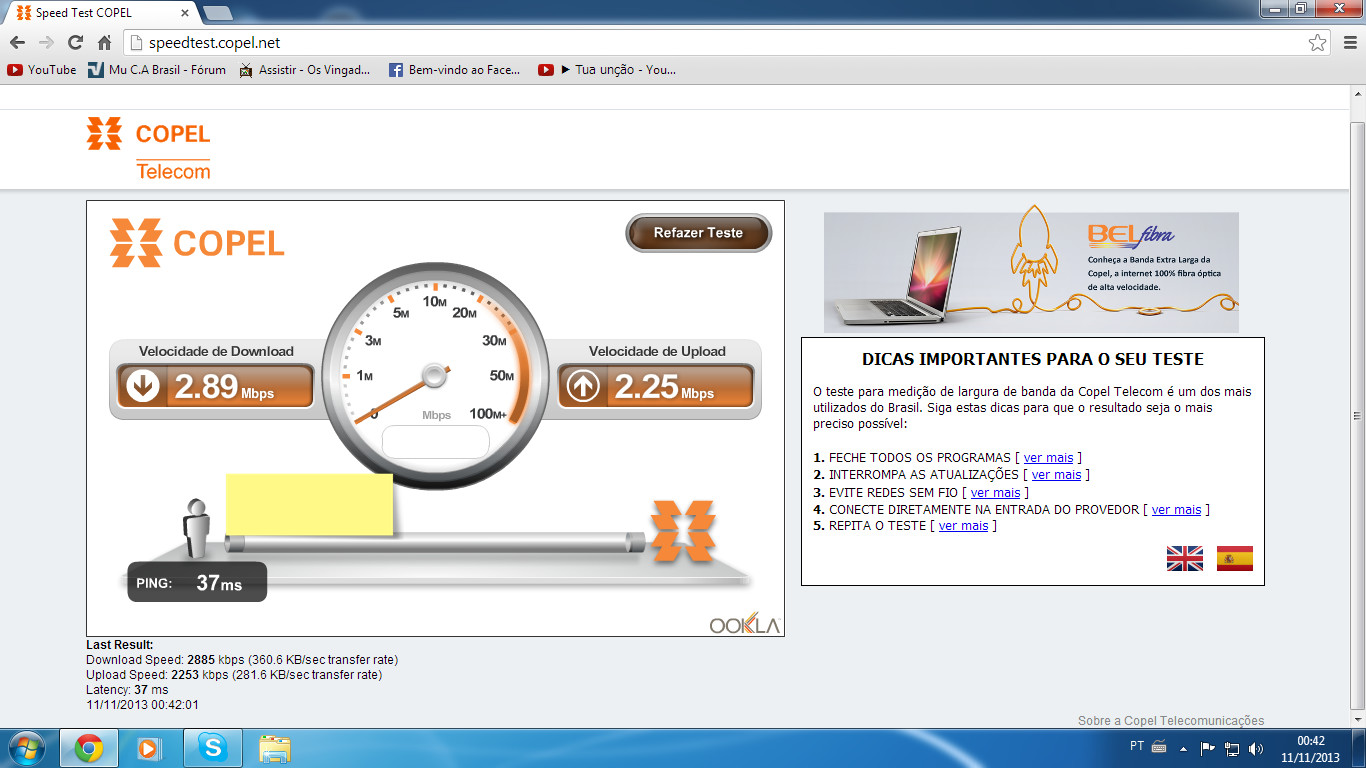The image size is (1366, 768).
Task: Open 'ver mais' for Feche Todos os Programas
Action: (x=1048, y=458)
